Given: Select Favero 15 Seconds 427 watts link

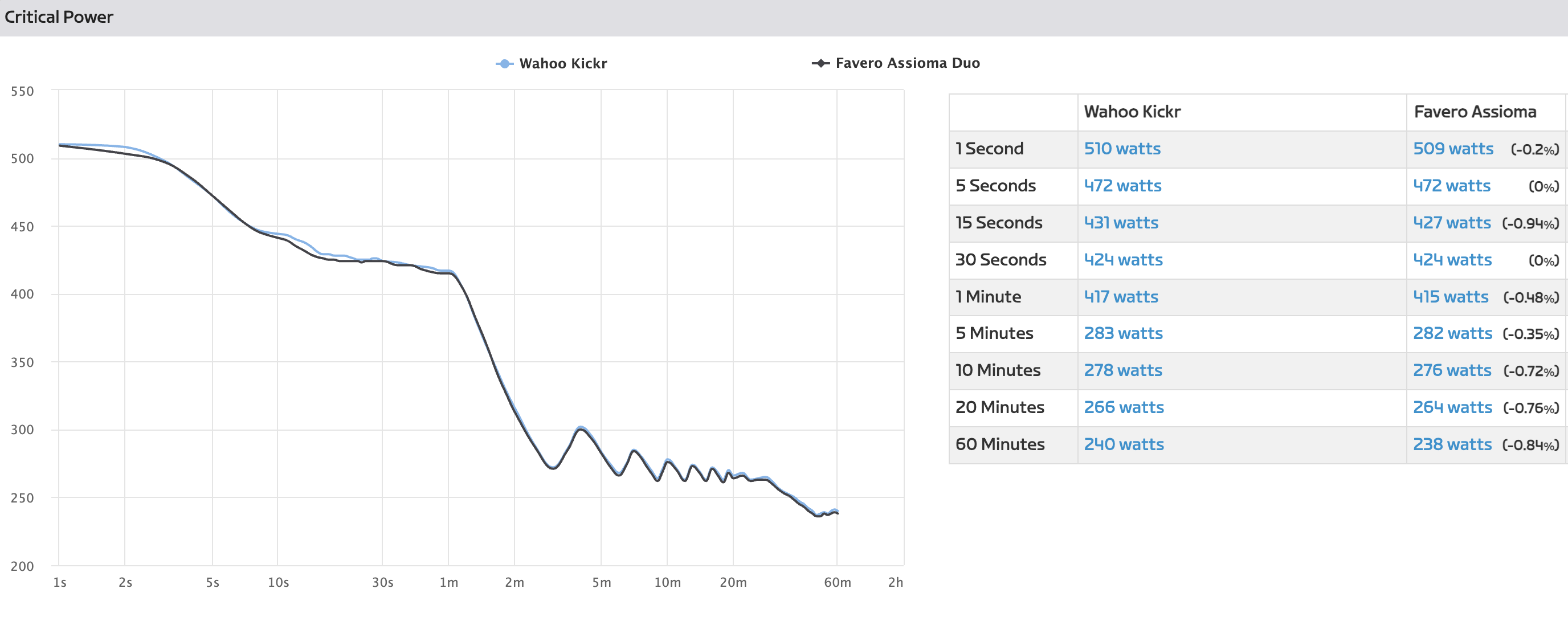Looking at the screenshot, I should point(1451,223).
